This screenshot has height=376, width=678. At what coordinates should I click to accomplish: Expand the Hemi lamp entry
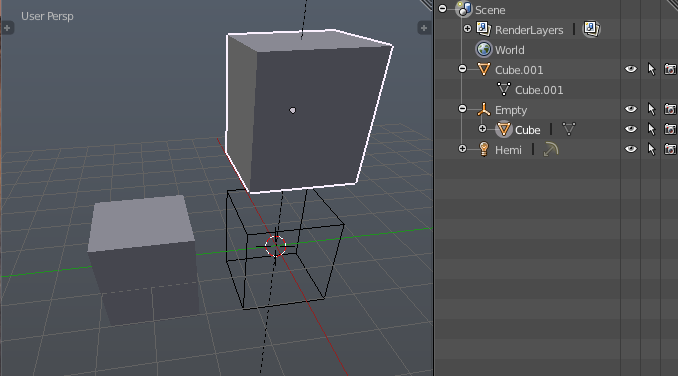pyautogui.click(x=462, y=149)
